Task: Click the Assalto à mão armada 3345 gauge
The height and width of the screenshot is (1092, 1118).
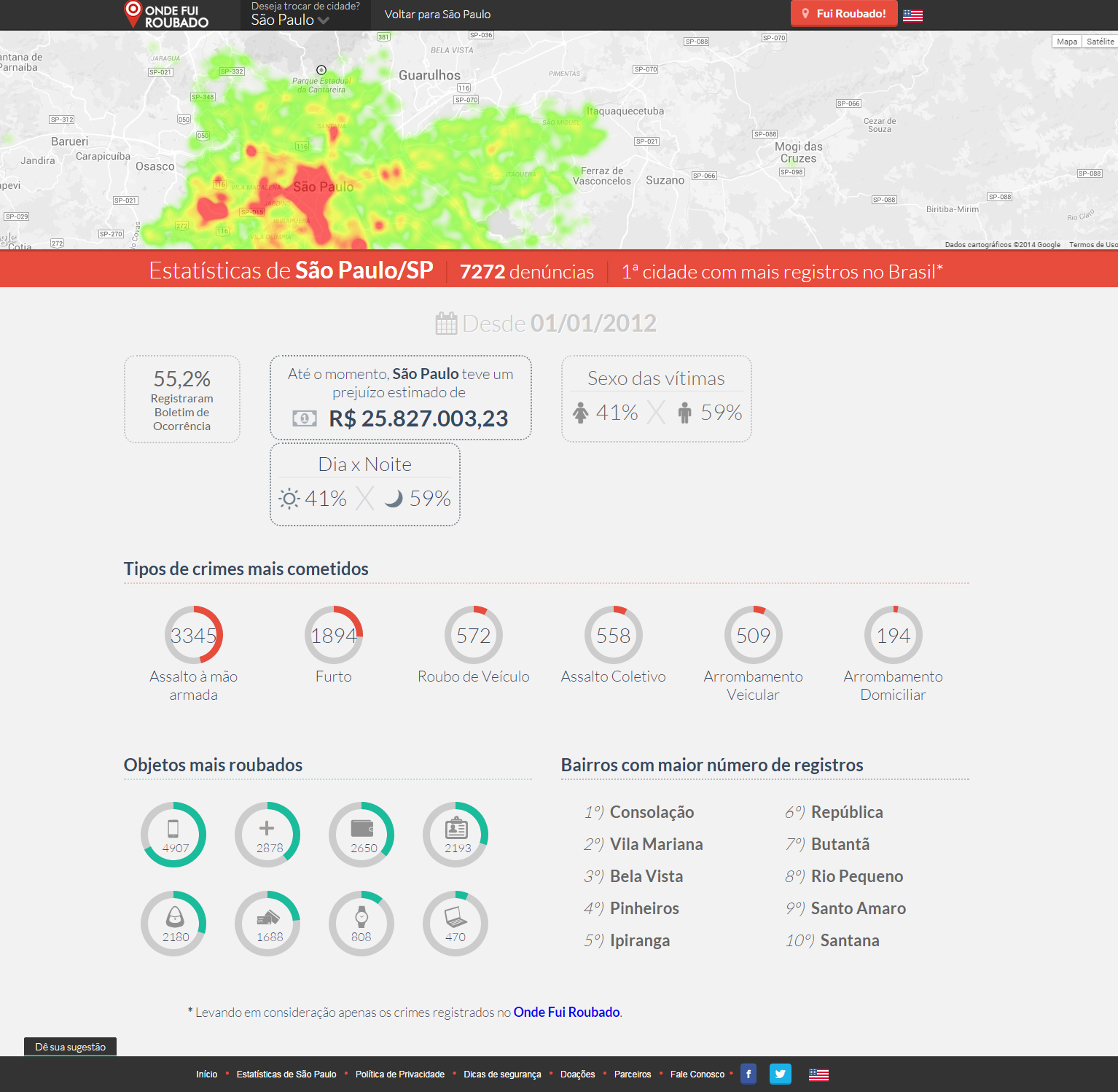Action: (194, 635)
